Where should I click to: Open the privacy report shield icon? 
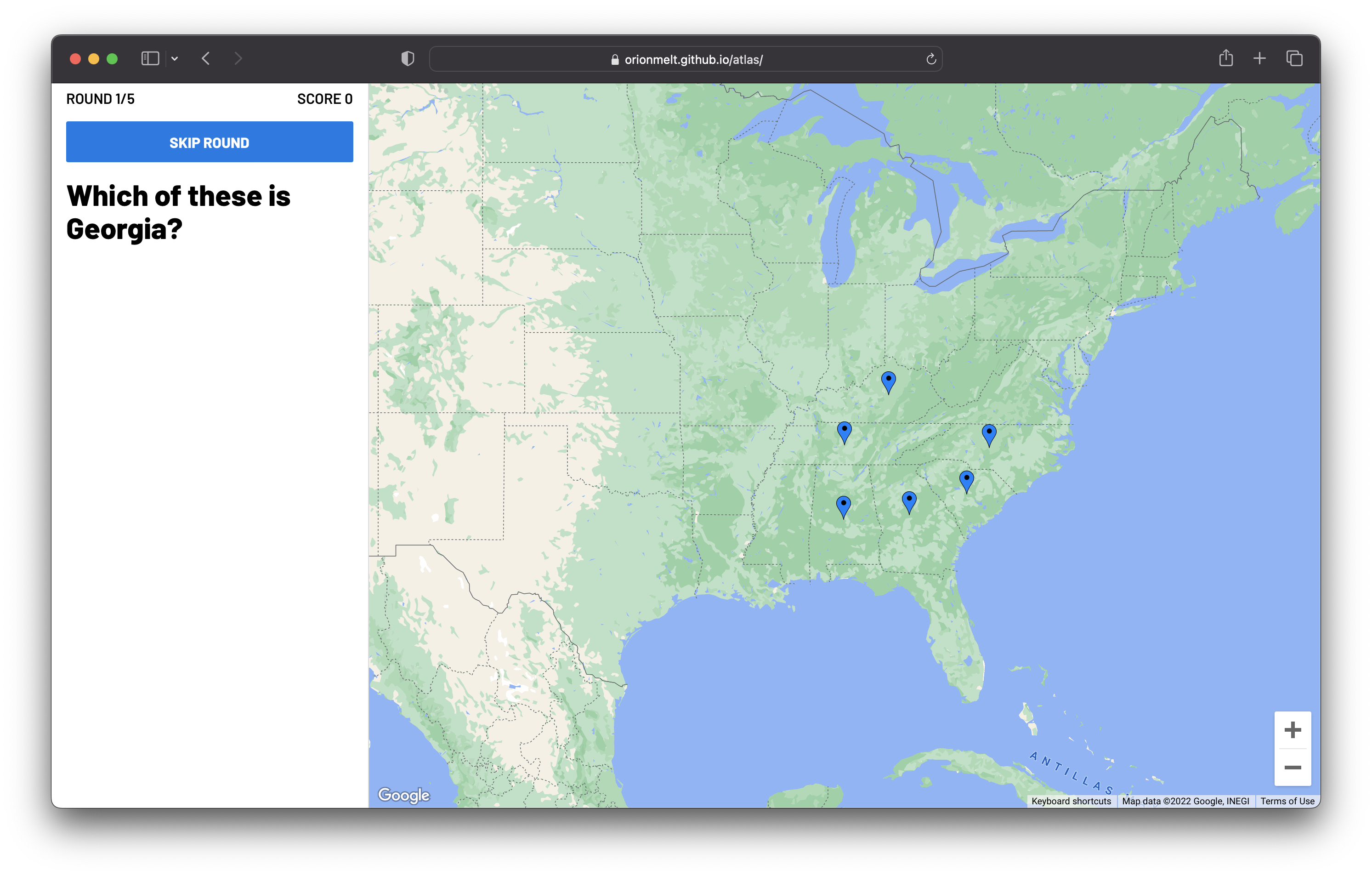click(408, 59)
